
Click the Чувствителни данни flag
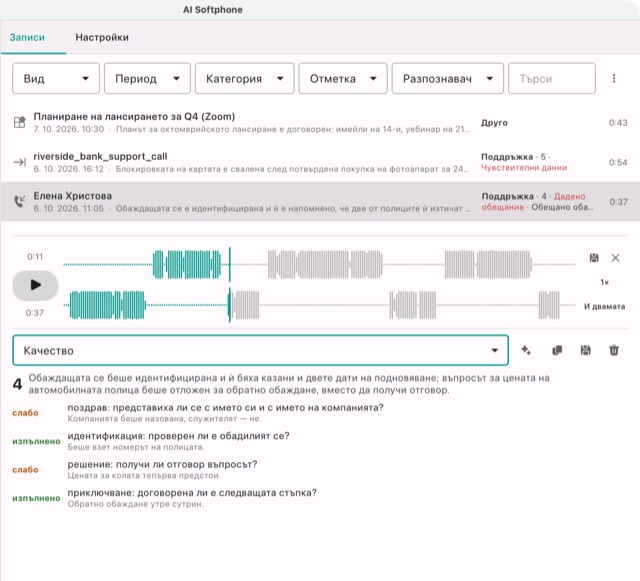(524, 168)
